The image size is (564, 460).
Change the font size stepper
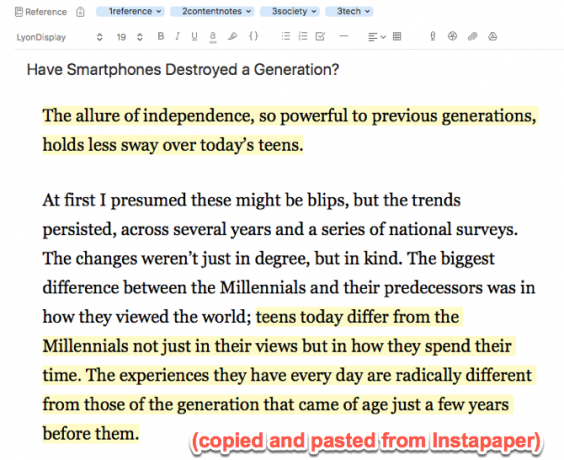pyautogui.click(x=140, y=37)
